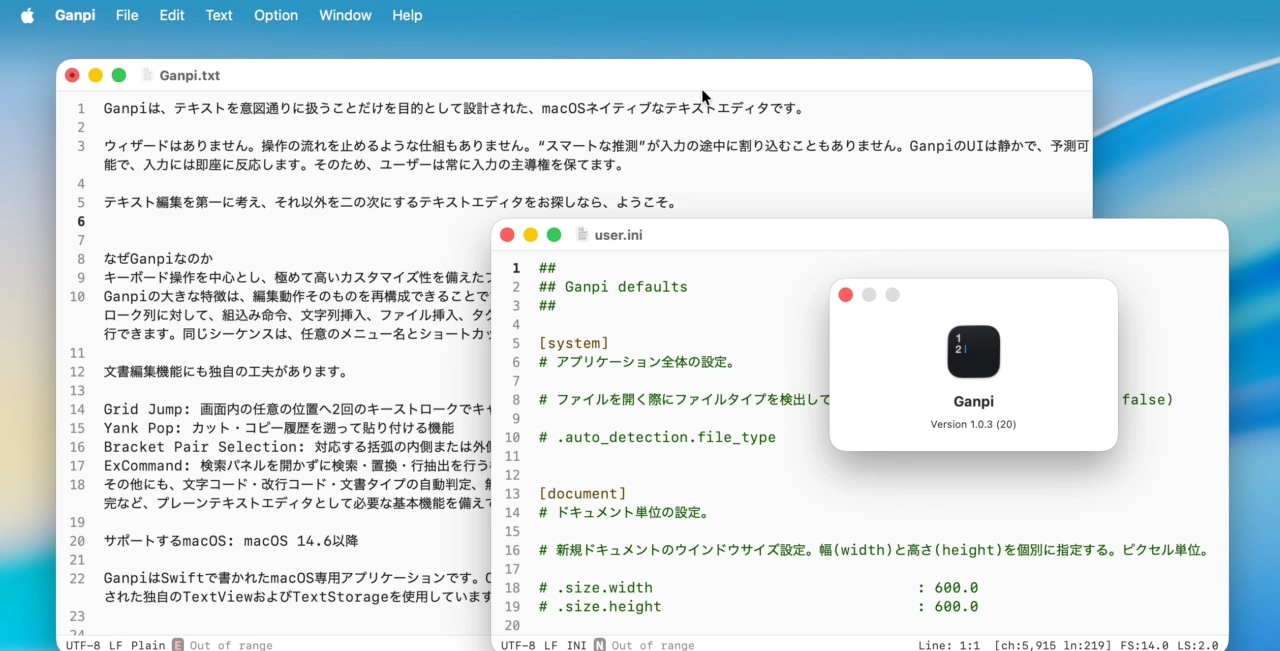Close the Ganpi.txt window
The image size is (1280, 651).
(x=72, y=75)
